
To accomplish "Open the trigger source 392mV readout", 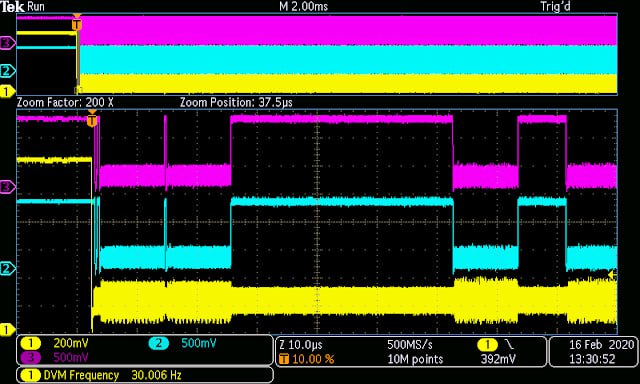I will point(497,352).
